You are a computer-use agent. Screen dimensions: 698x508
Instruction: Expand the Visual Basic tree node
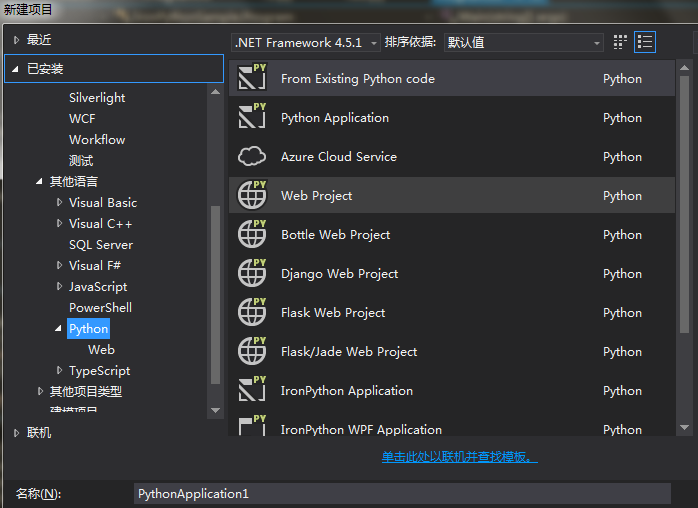click(59, 202)
